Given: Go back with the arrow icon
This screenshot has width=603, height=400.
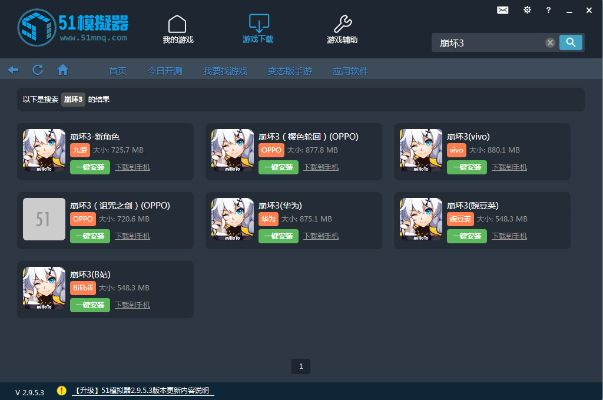Looking at the screenshot, I should 13,70.
